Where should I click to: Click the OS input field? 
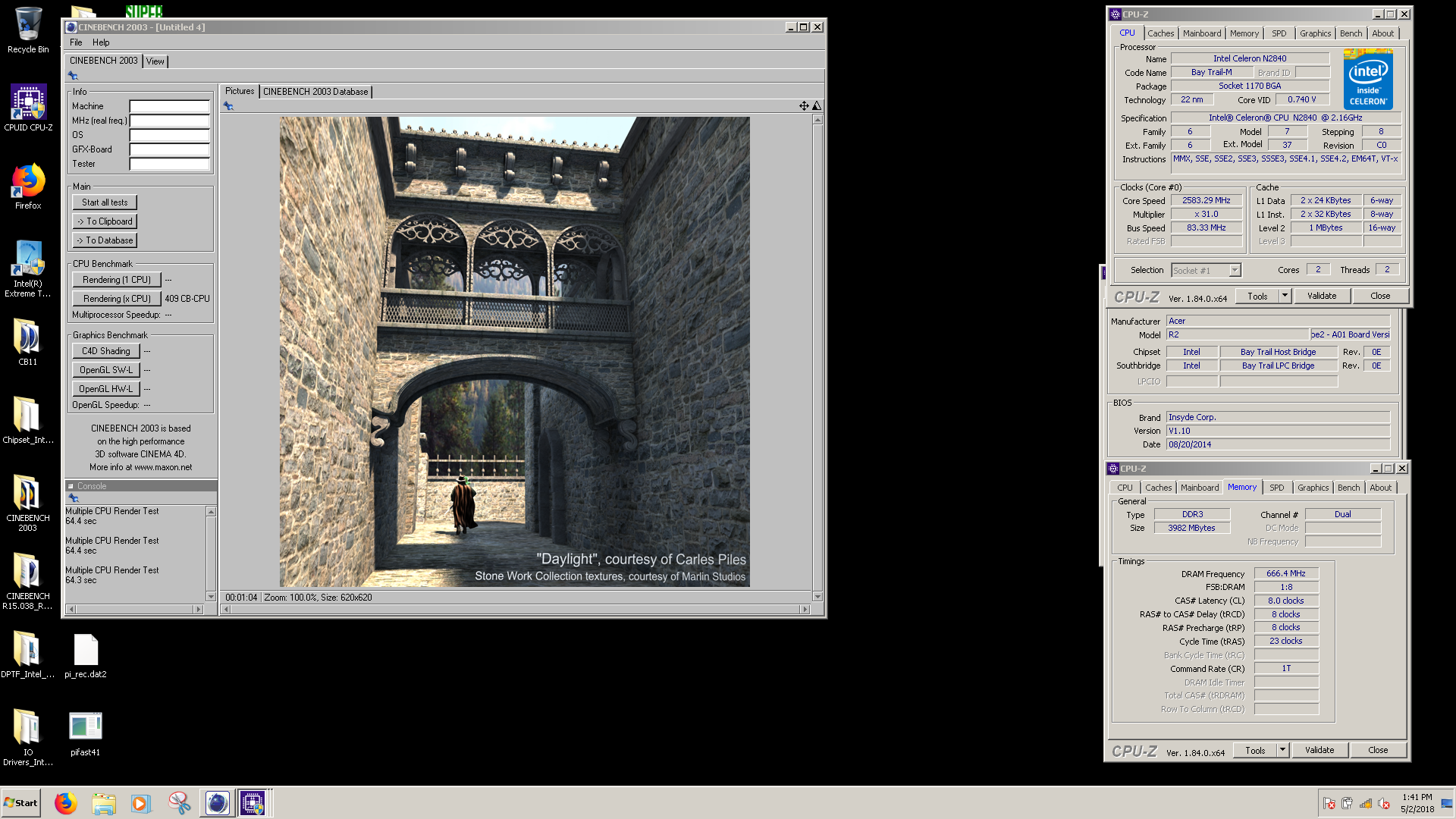click(x=169, y=135)
